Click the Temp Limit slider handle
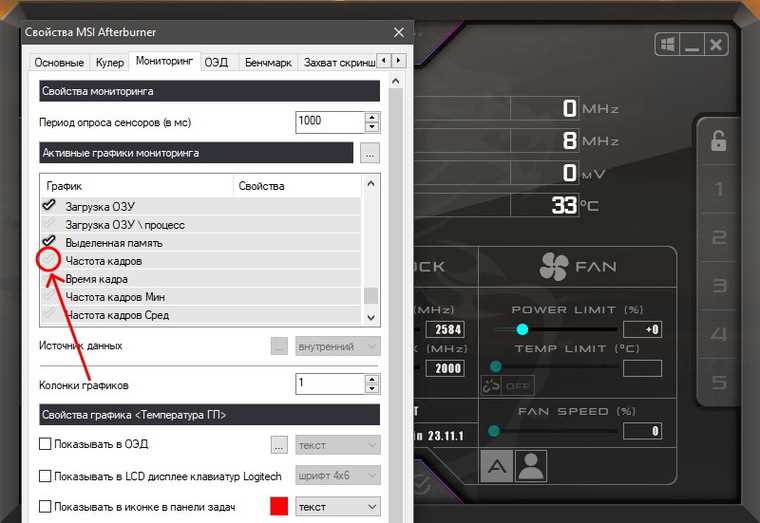This screenshot has height=523, width=760. tap(495, 366)
